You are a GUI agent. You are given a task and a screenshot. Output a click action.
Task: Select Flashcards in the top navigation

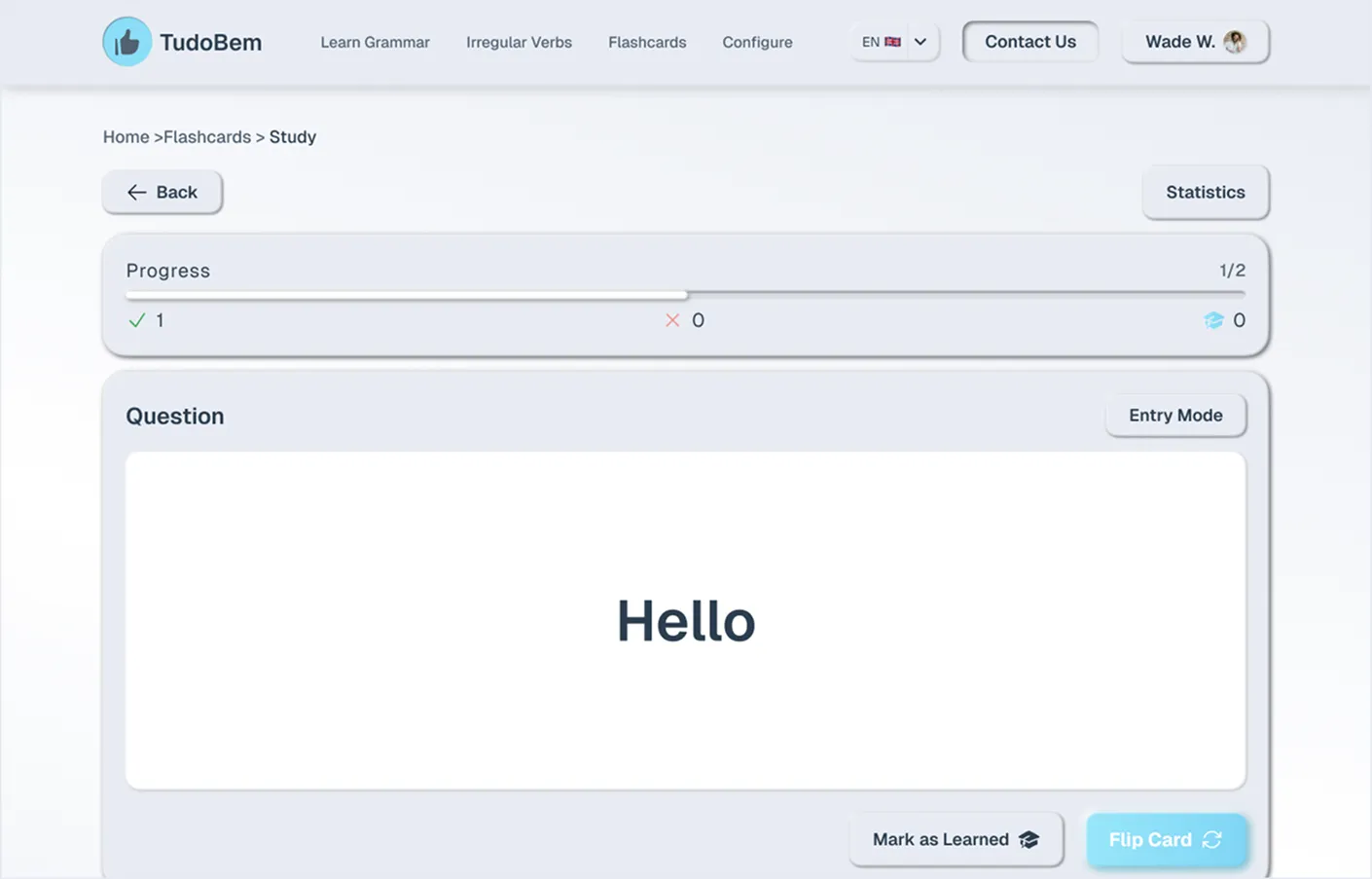[647, 43]
